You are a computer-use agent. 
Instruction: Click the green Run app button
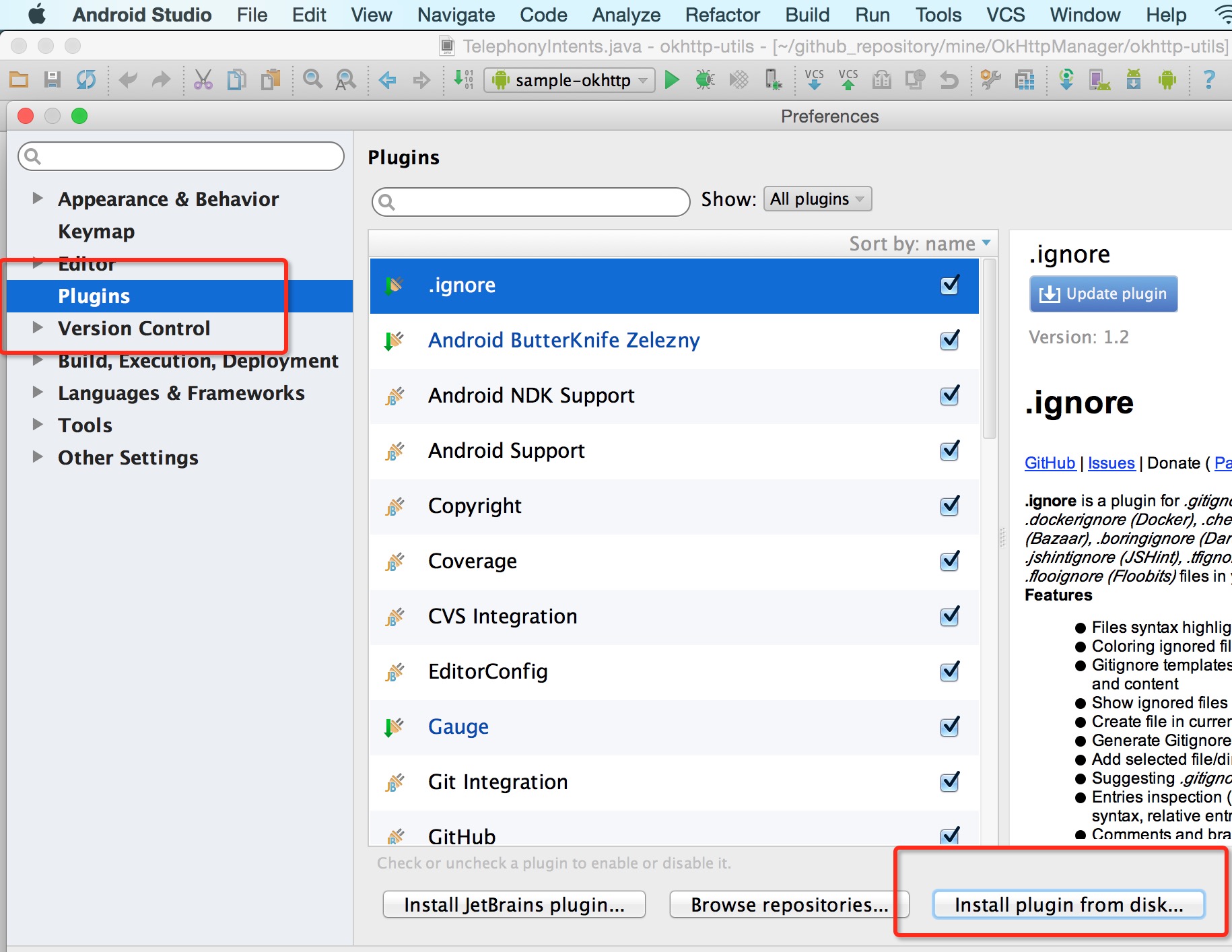click(671, 80)
